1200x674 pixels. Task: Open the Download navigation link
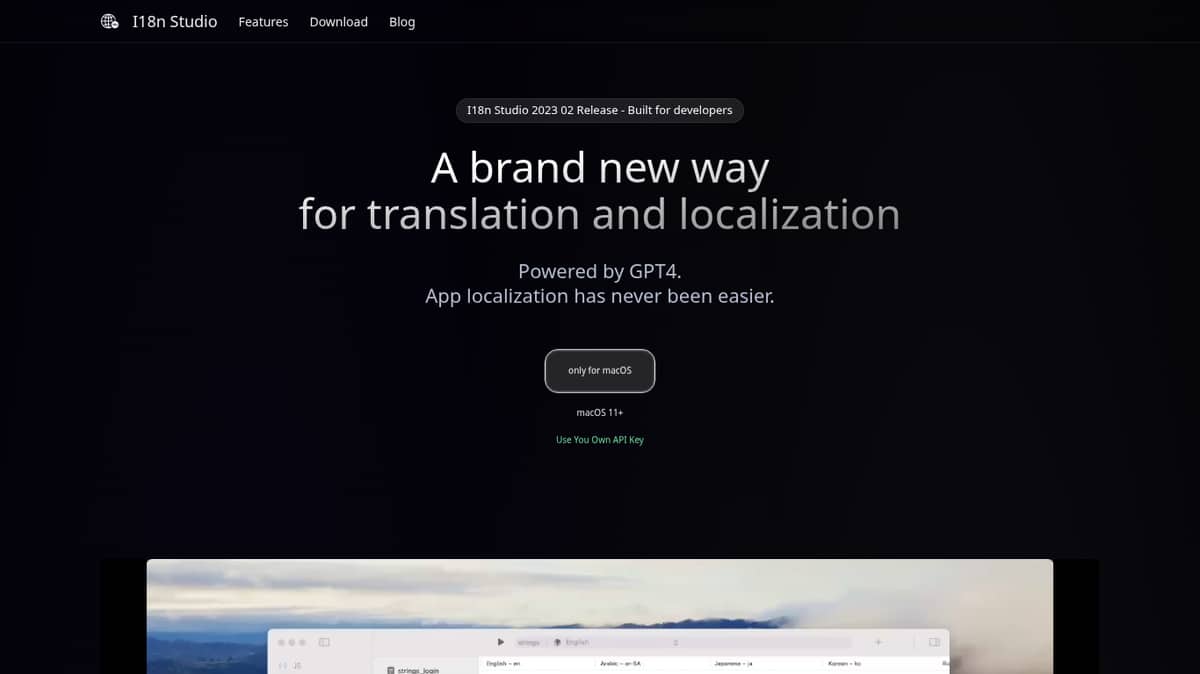pyautogui.click(x=338, y=22)
